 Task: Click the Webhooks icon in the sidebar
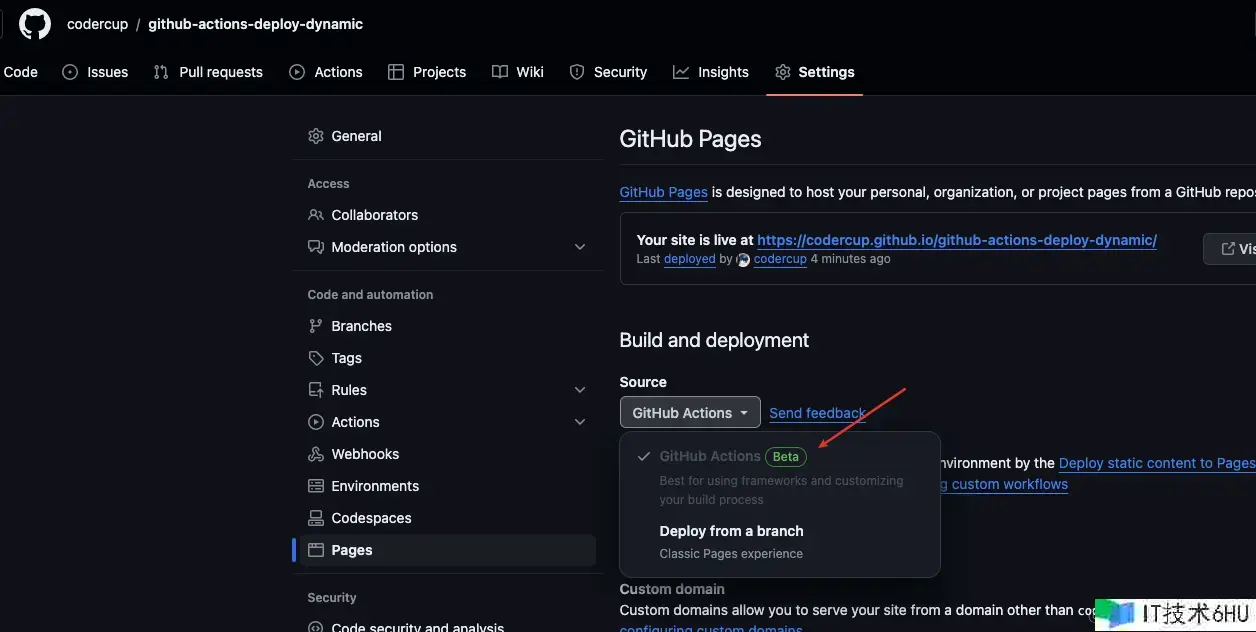(x=316, y=454)
